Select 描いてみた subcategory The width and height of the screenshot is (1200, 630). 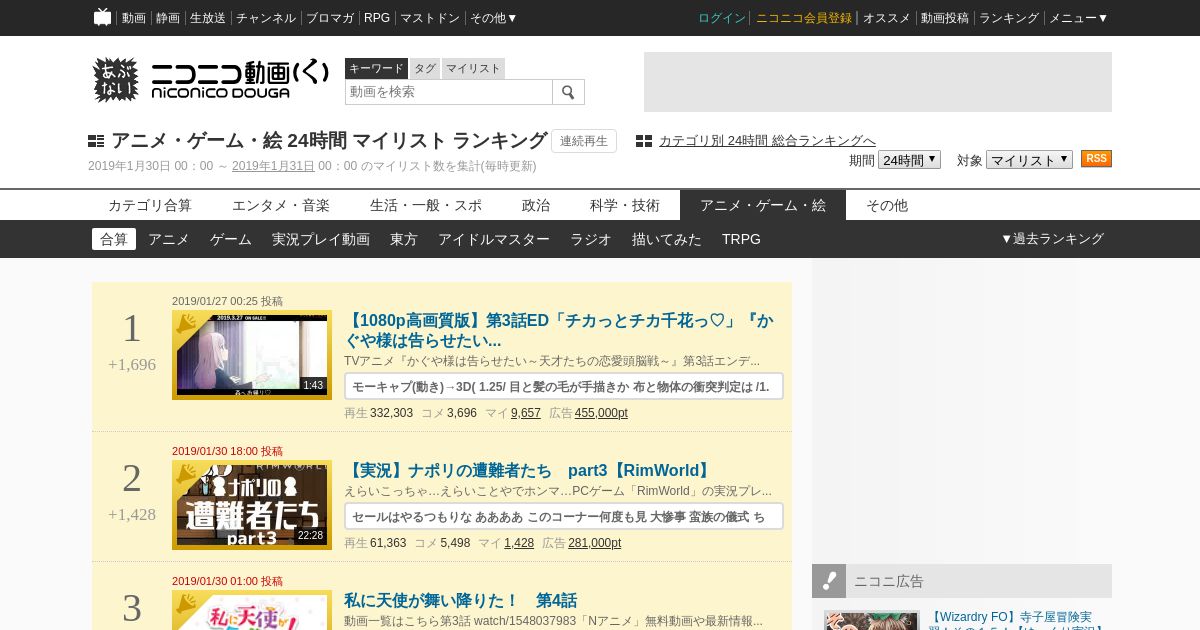click(667, 239)
